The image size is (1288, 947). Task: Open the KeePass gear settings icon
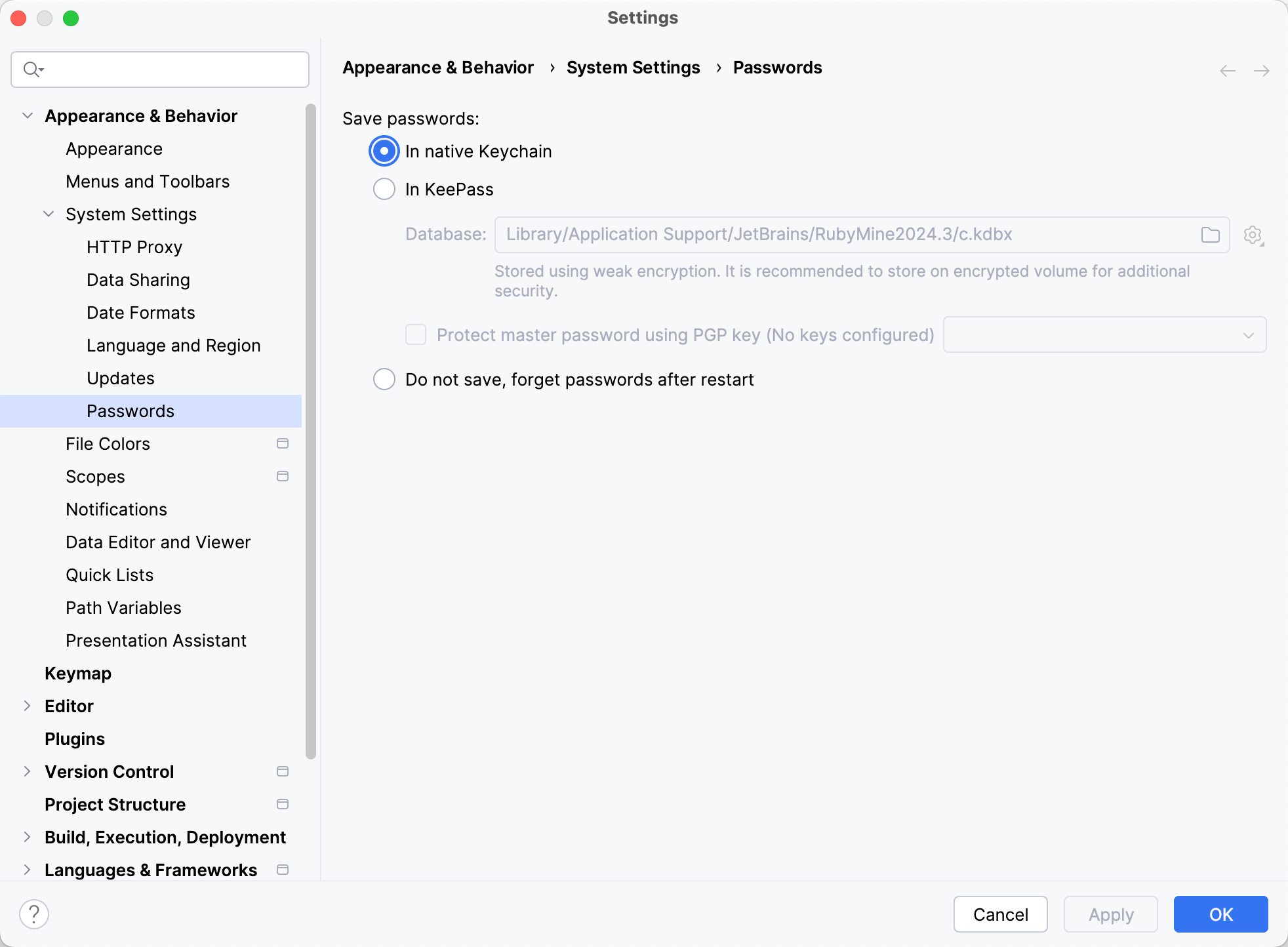pyautogui.click(x=1253, y=235)
